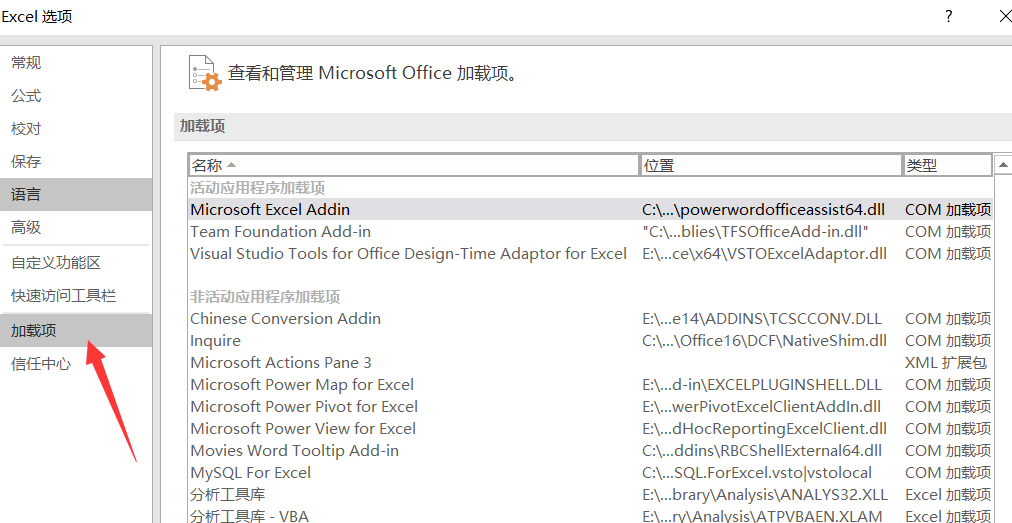
Task: Select MySQL For Excel entry
Action: click(x=590, y=472)
